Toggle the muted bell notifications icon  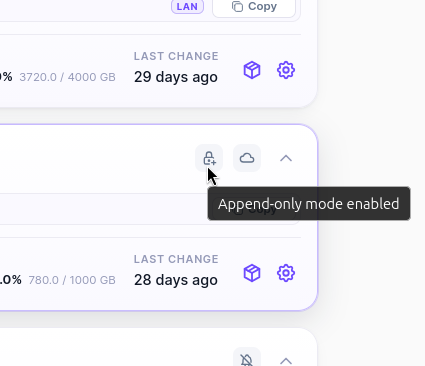point(247,359)
